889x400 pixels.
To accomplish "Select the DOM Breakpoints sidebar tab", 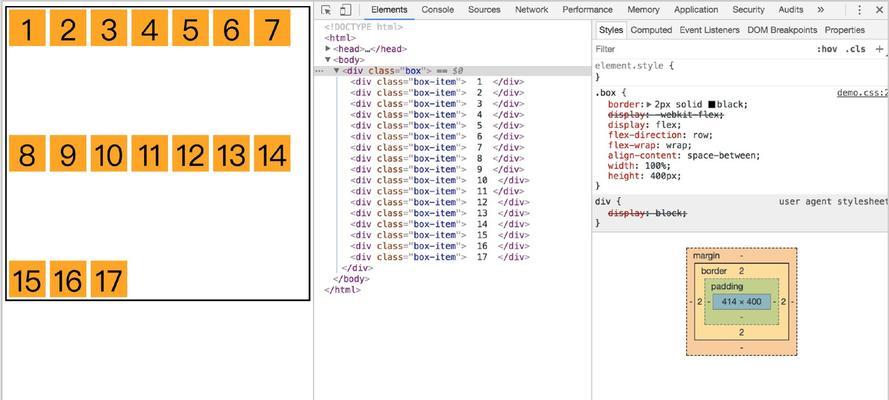I will coord(782,30).
